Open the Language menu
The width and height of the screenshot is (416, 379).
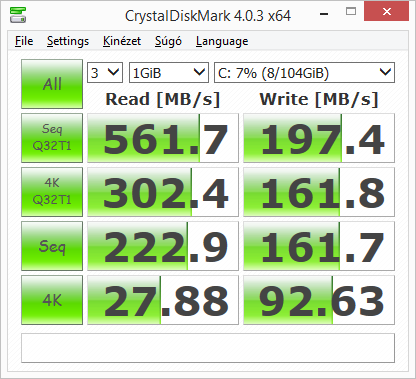pos(222,41)
